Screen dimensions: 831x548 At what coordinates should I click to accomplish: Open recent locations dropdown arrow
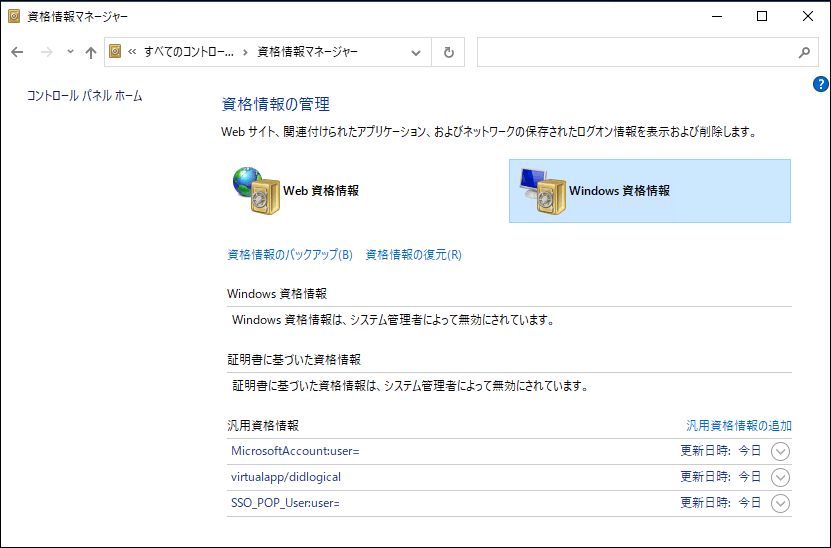(70, 52)
